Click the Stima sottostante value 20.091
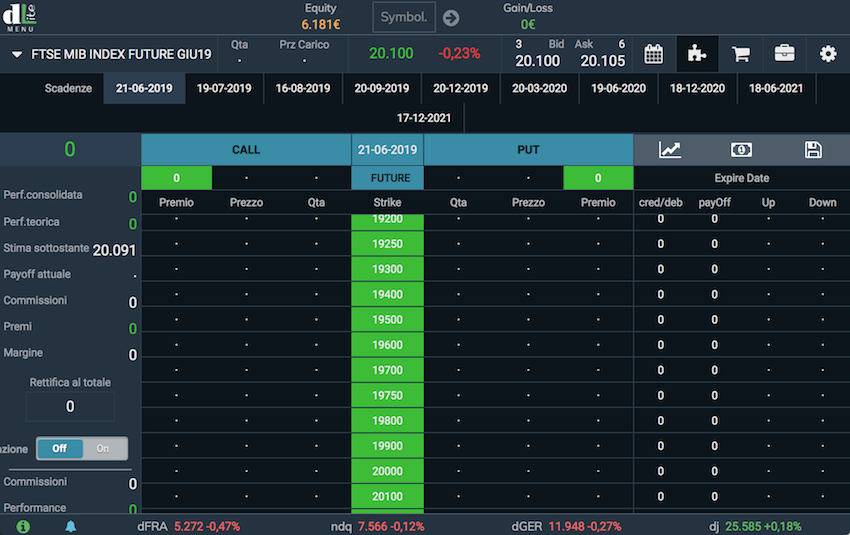This screenshot has height=535, width=850. tap(114, 250)
